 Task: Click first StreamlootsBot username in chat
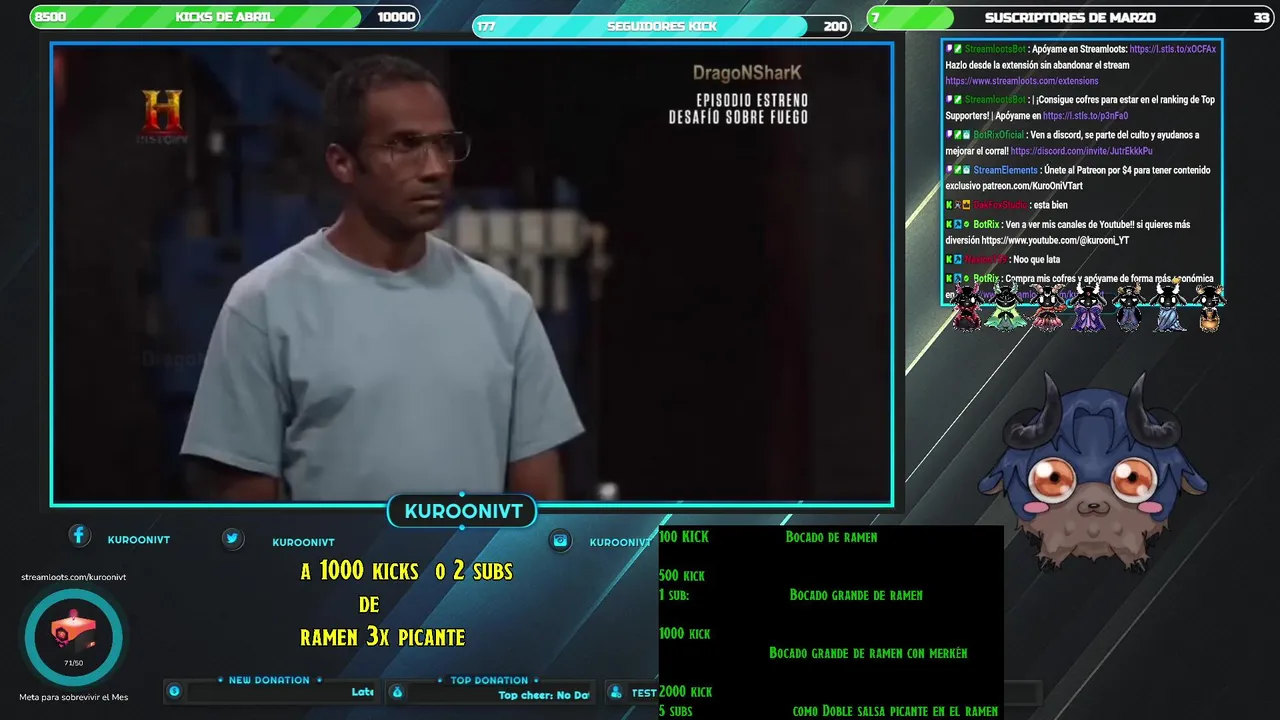995,49
